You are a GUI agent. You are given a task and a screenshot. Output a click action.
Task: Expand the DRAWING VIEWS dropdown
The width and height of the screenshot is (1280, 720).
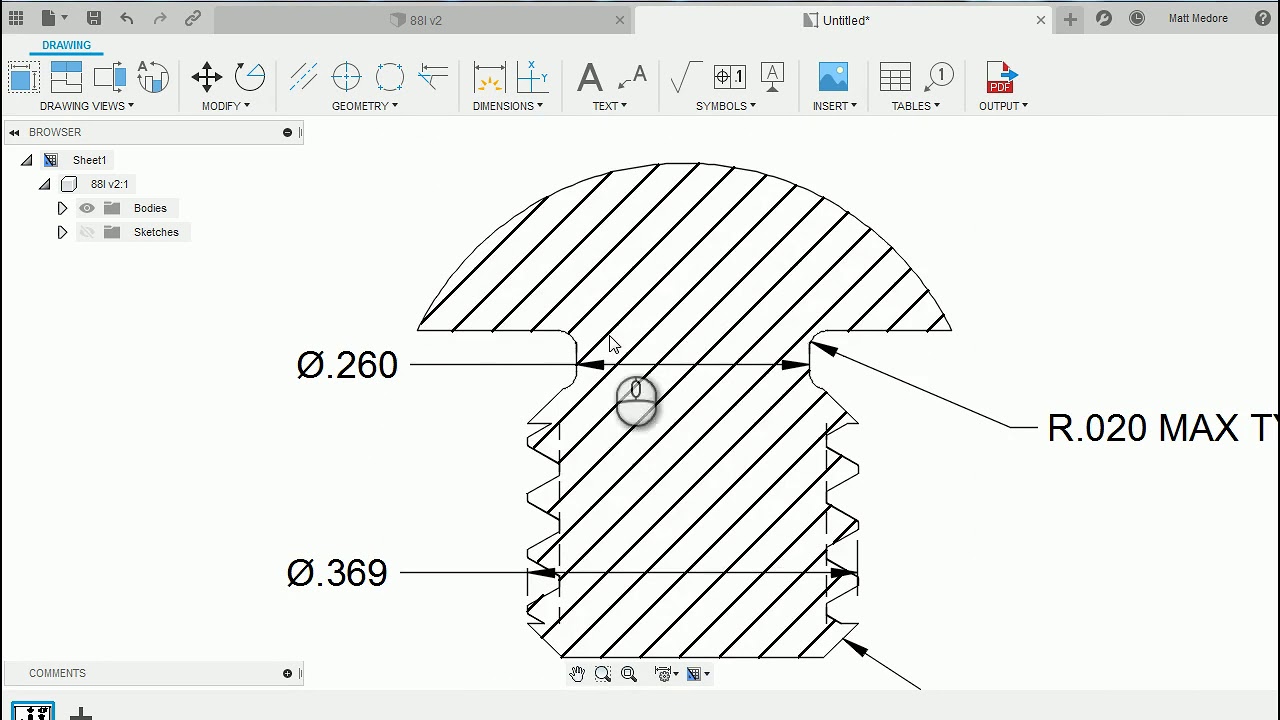pos(87,106)
